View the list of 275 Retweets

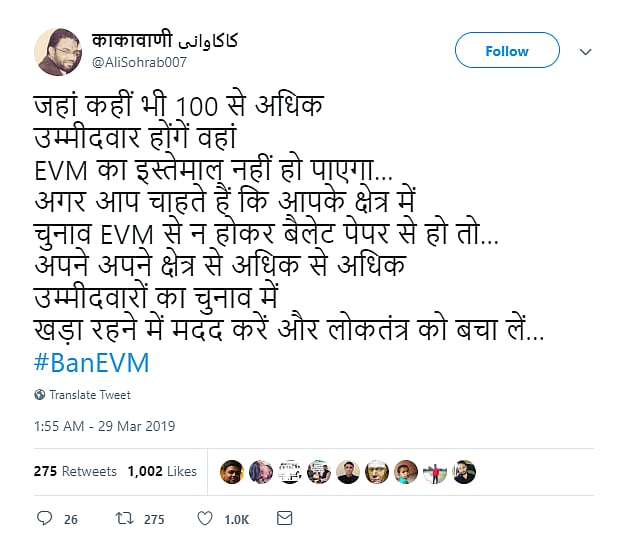click(75, 471)
